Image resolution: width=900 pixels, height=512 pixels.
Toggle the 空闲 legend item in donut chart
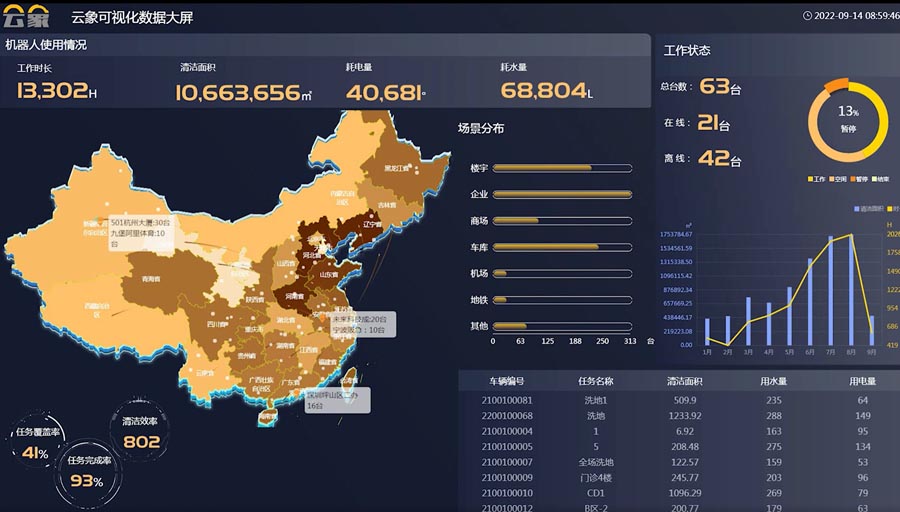point(837,179)
